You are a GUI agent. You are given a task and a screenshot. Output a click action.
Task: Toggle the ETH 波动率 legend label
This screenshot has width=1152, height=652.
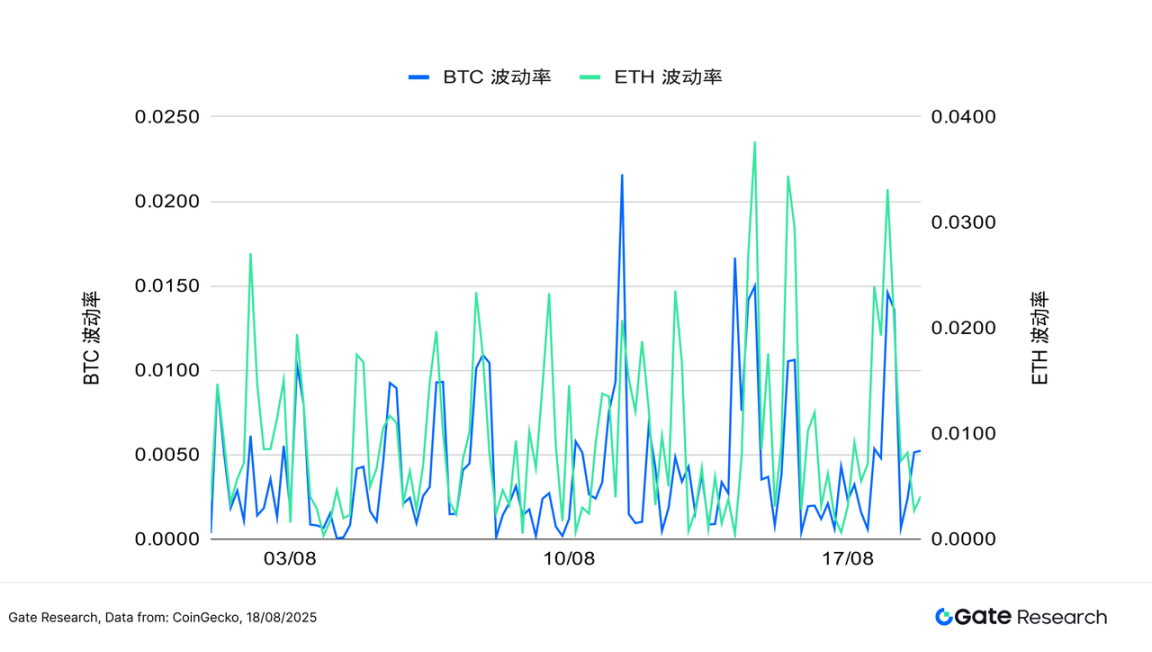click(667, 77)
